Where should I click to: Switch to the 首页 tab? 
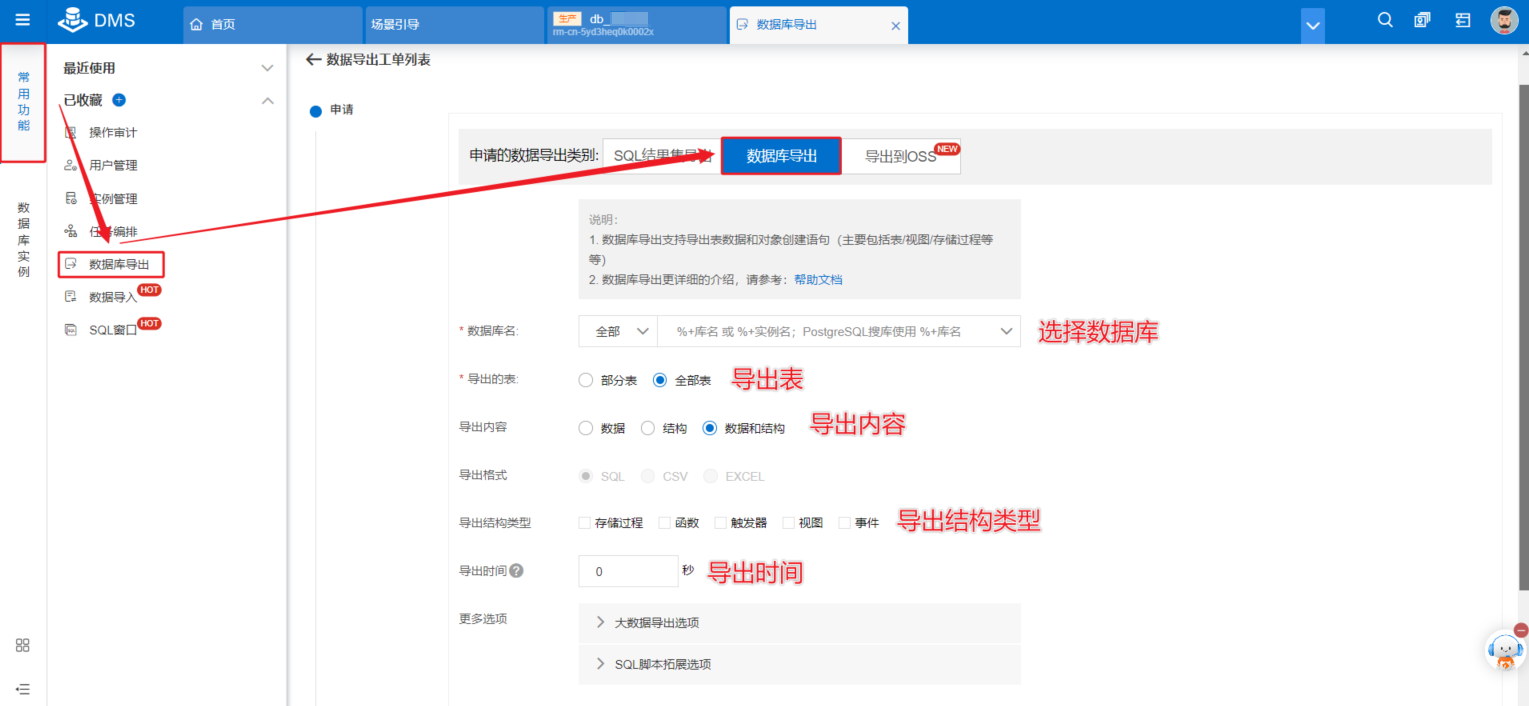[272, 25]
